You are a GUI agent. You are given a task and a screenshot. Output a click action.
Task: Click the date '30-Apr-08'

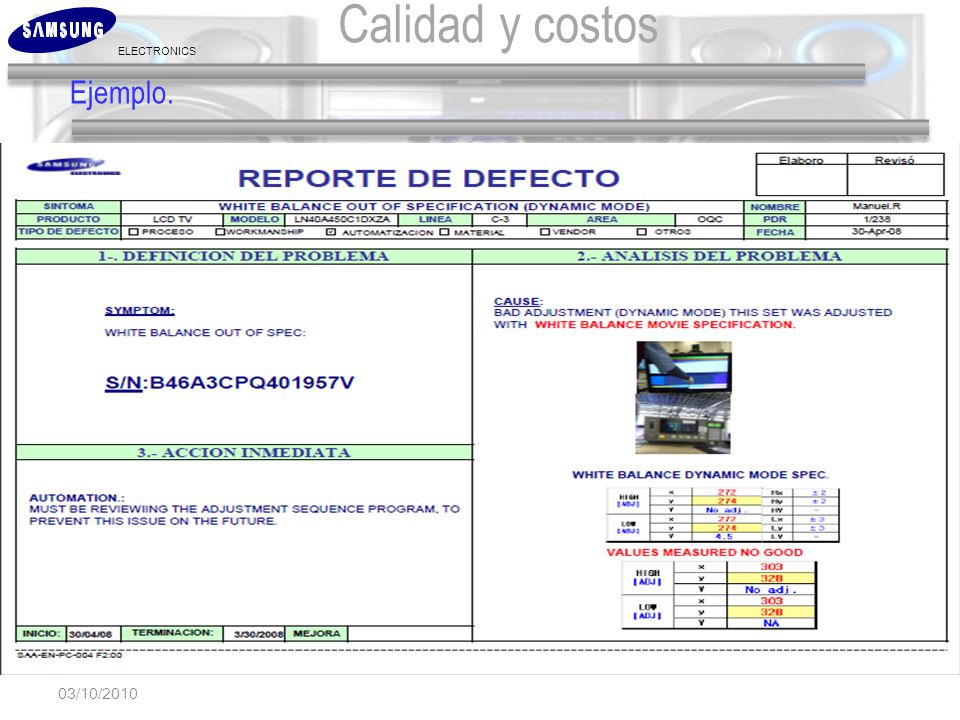876,231
